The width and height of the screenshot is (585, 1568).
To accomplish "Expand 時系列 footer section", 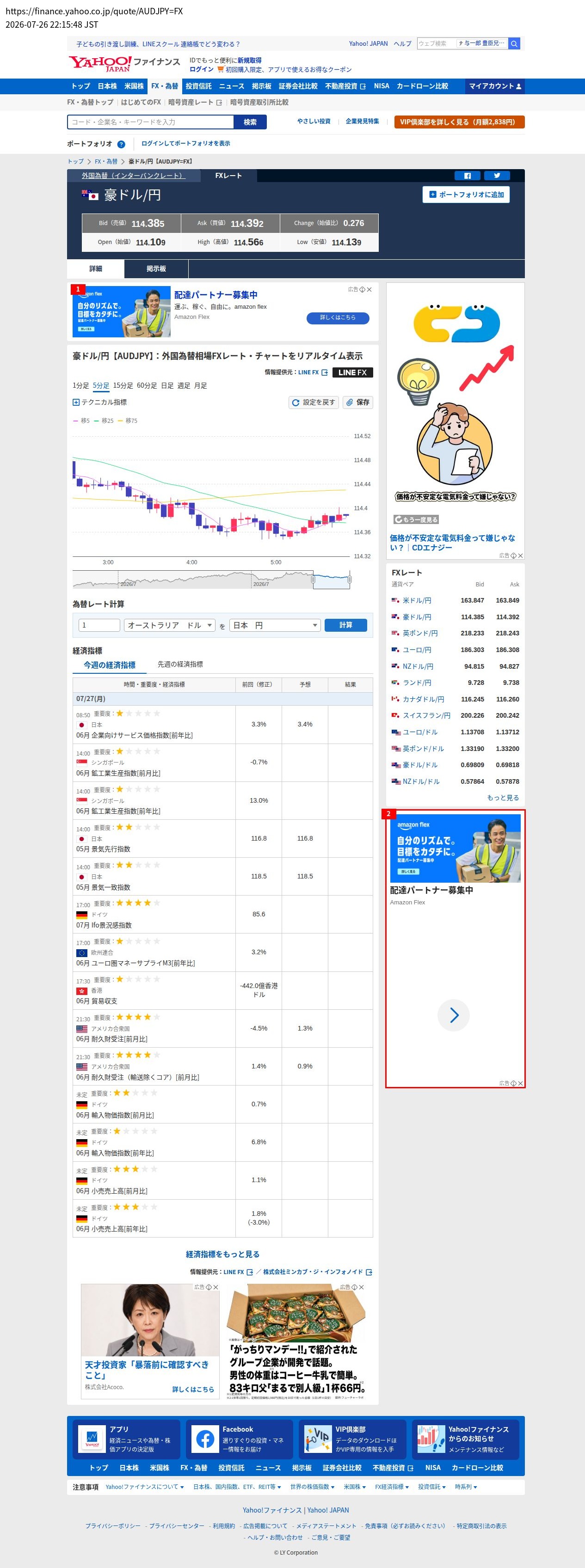I will coord(466,1487).
